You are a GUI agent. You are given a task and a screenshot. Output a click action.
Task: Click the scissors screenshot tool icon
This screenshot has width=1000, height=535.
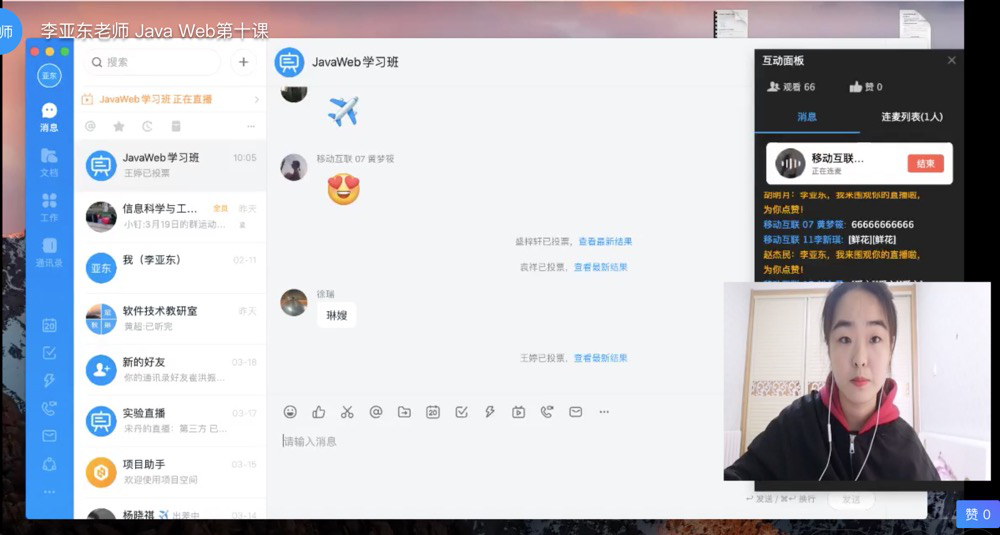coord(347,411)
